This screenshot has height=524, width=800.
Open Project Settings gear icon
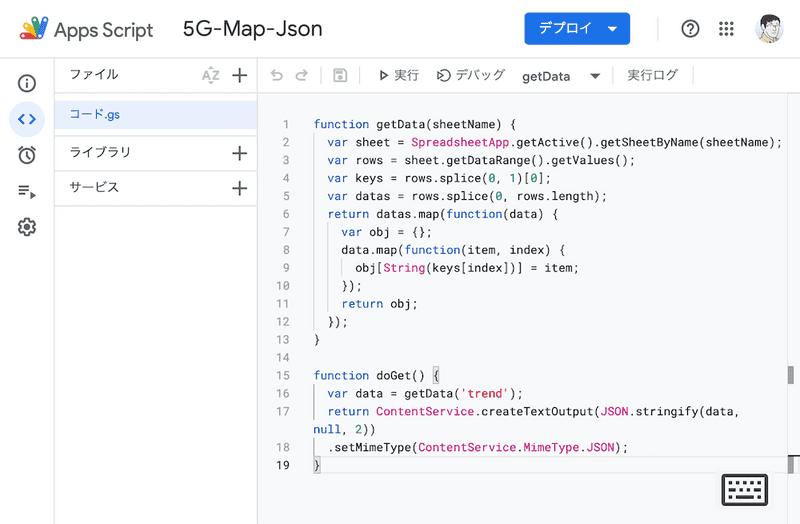[27, 227]
